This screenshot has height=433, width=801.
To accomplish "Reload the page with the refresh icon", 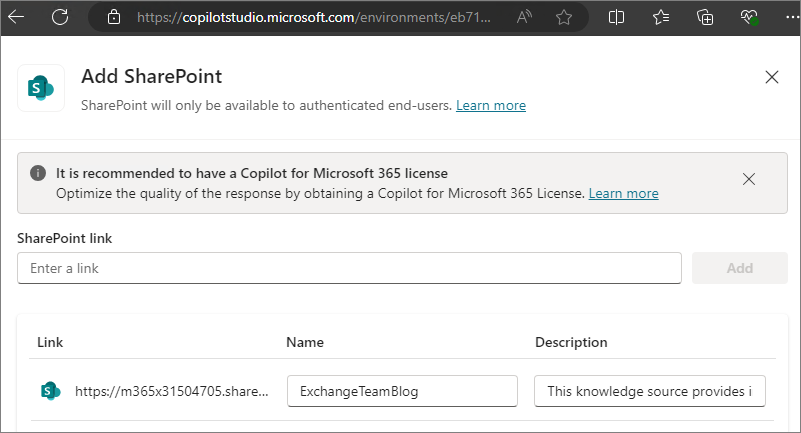I will (x=60, y=17).
